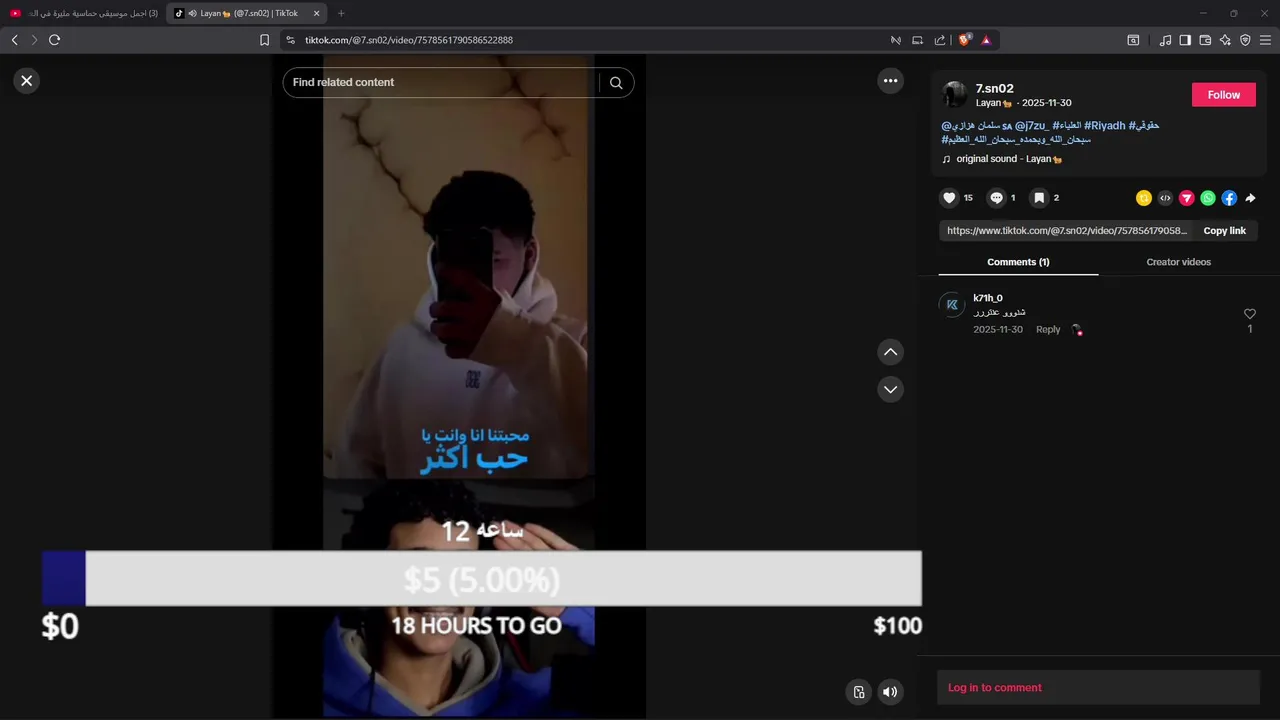Screen dimensions: 1280x720
Task: Share the video to WhatsApp
Action: point(1208,198)
